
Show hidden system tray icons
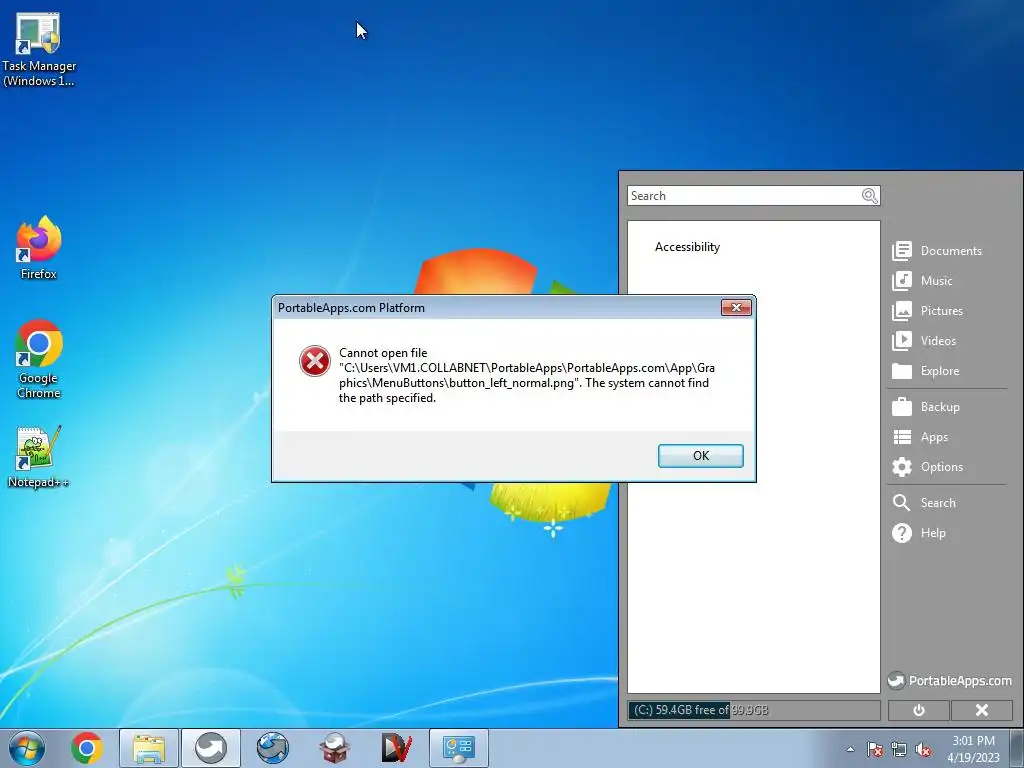click(x=850, y=749)
